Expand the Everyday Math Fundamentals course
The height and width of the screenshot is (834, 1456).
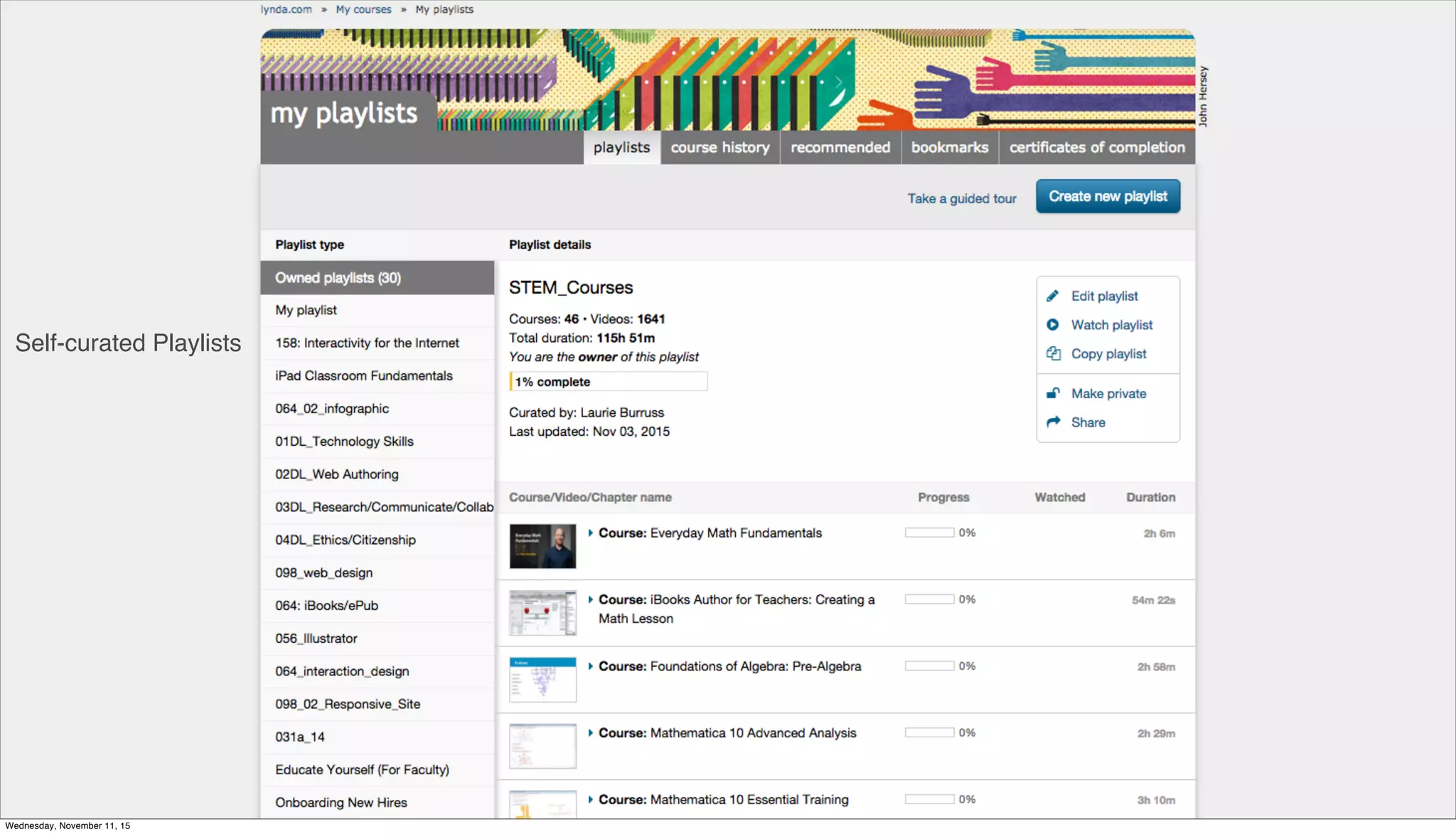pyautogui.click(x=590, y=533)
